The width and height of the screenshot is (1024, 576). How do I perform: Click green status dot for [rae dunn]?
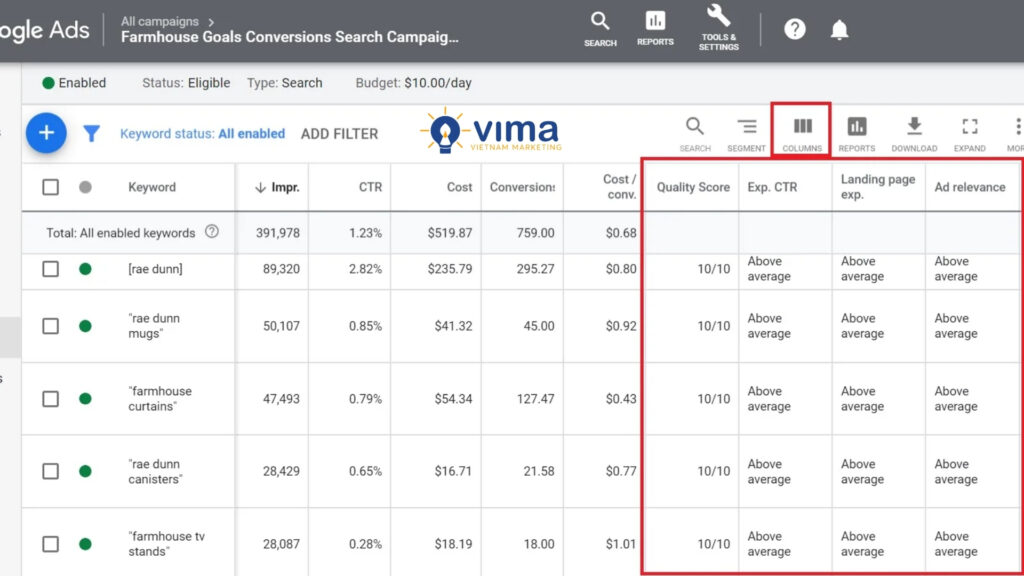click(x=85, y=269)
